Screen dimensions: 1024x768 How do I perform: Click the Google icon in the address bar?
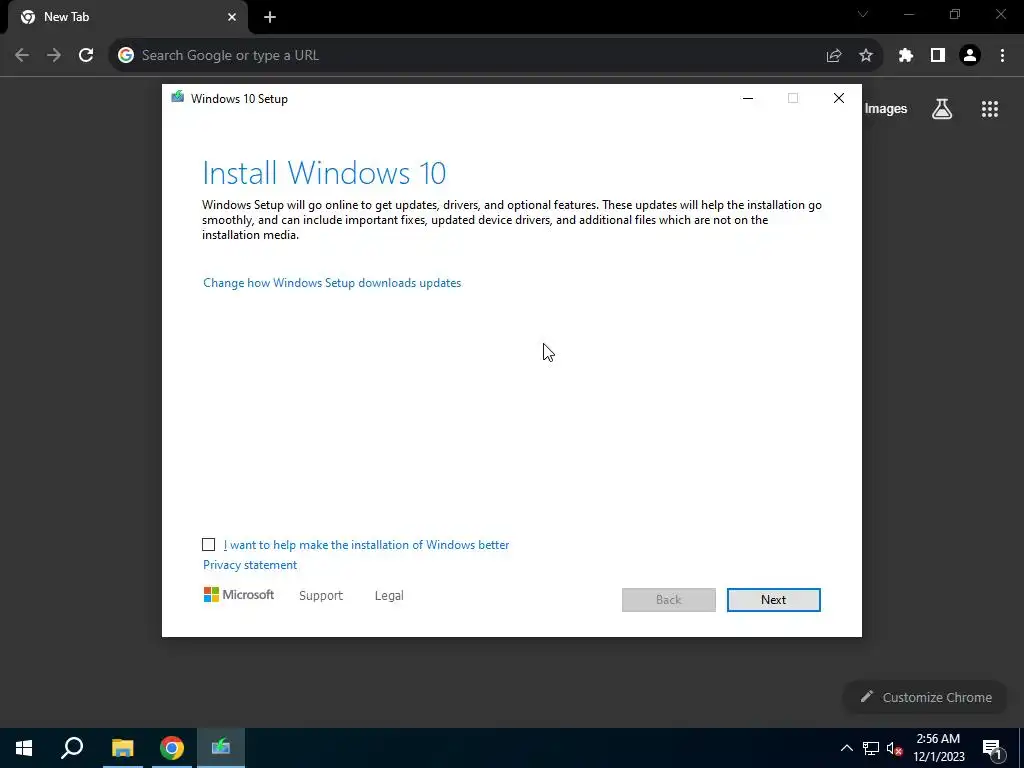tap(126, 56)
